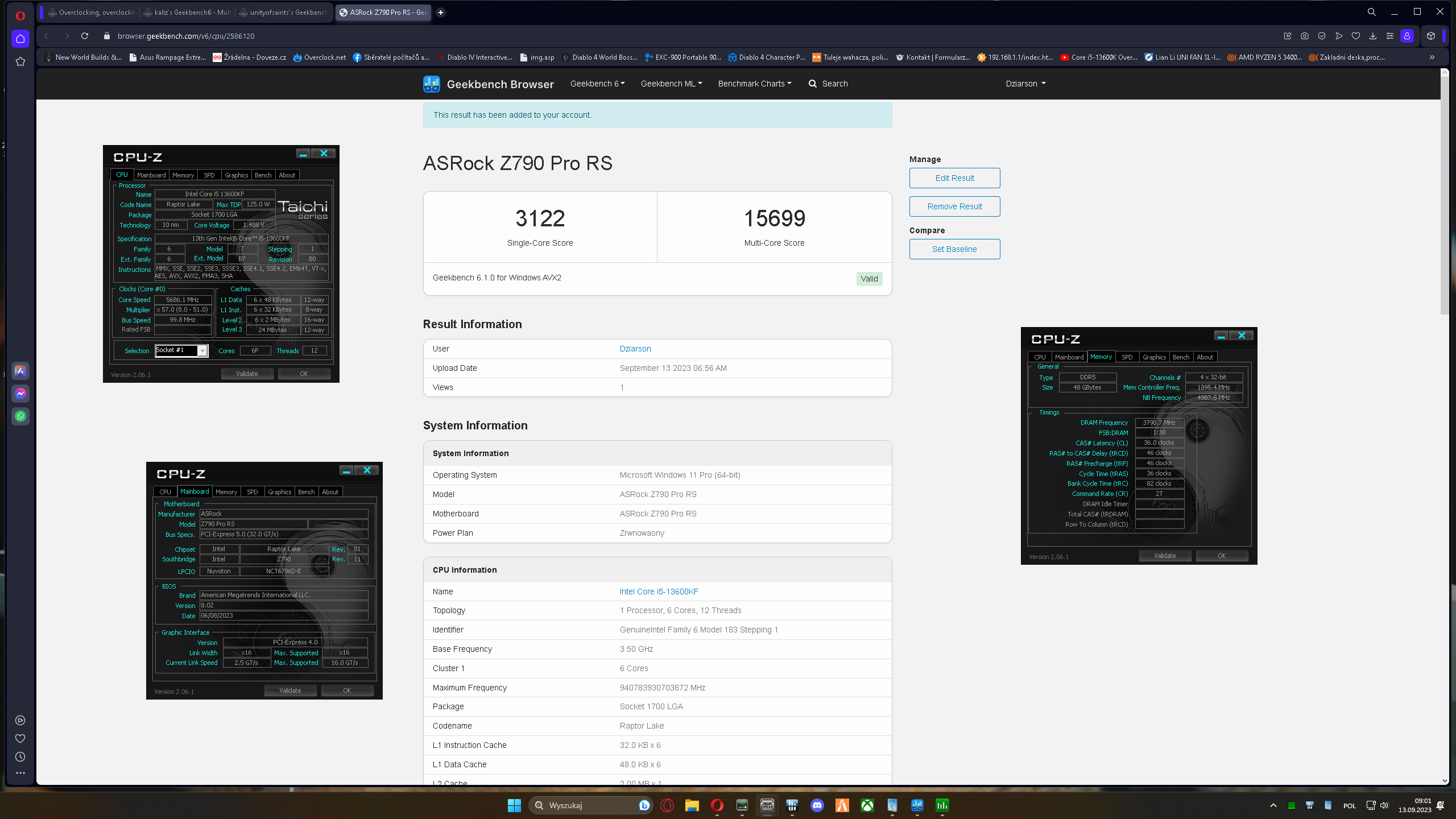
Task: Open Opera sidebar player icon
Action: pos(20,721)
